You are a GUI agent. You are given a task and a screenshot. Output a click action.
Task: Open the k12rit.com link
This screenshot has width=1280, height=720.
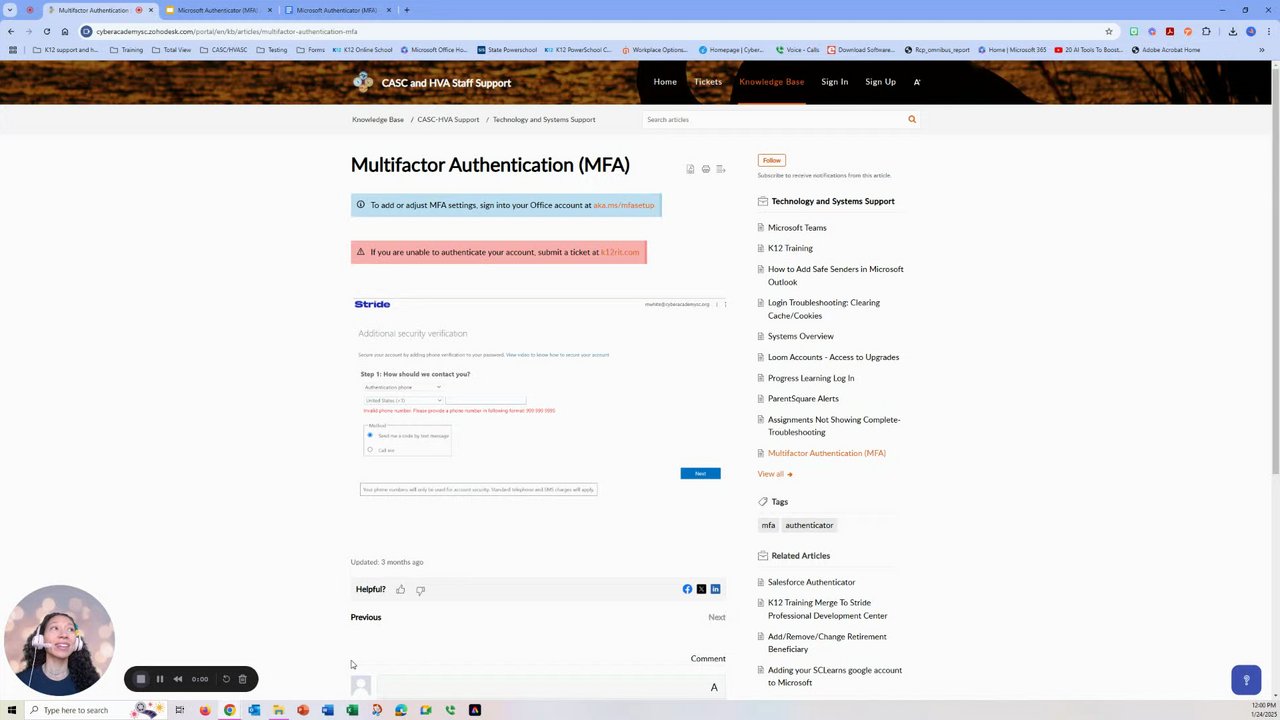[619, 252]
